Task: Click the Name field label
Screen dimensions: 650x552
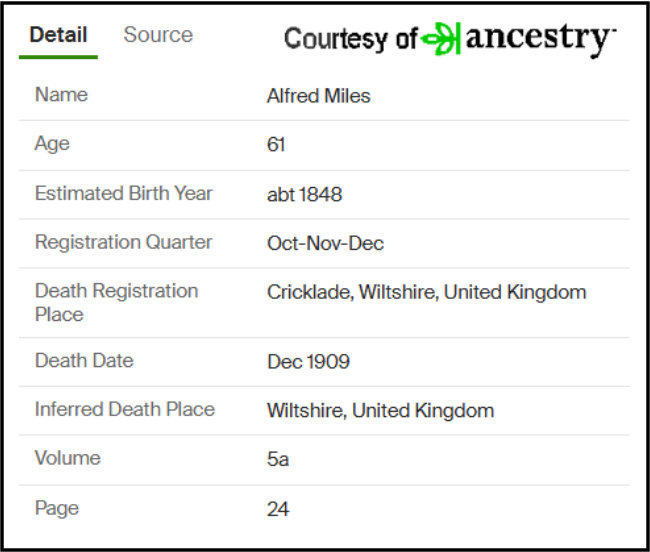Action: 61,95
